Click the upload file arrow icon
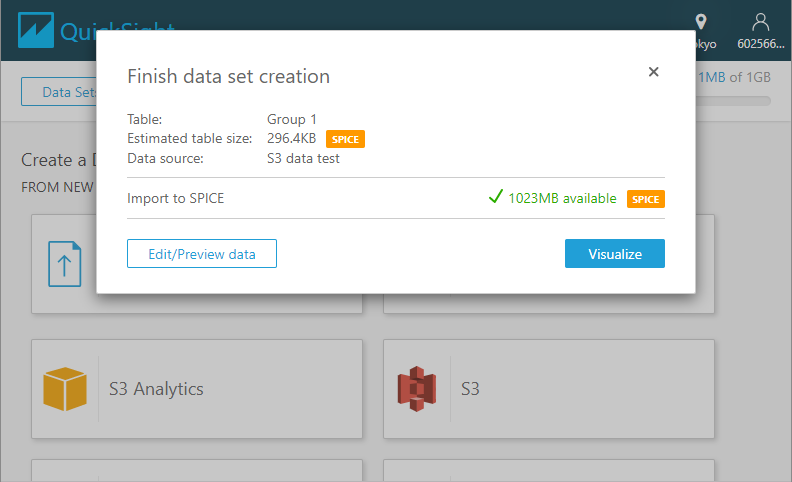Image resolution: width=792 pixels, height=482 pixels. [65, 264]
